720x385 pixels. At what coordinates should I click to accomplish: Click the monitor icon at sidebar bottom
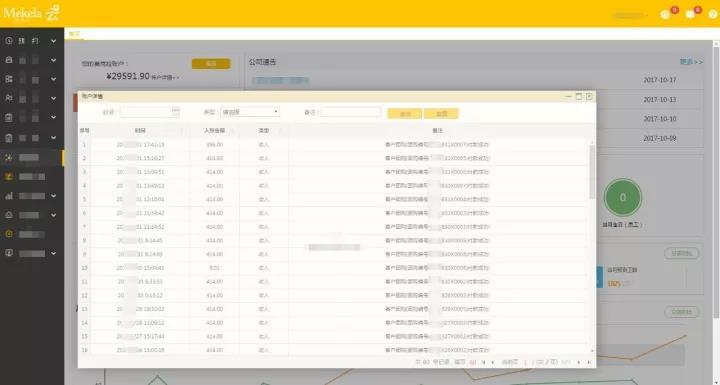[x=9, y=253]
